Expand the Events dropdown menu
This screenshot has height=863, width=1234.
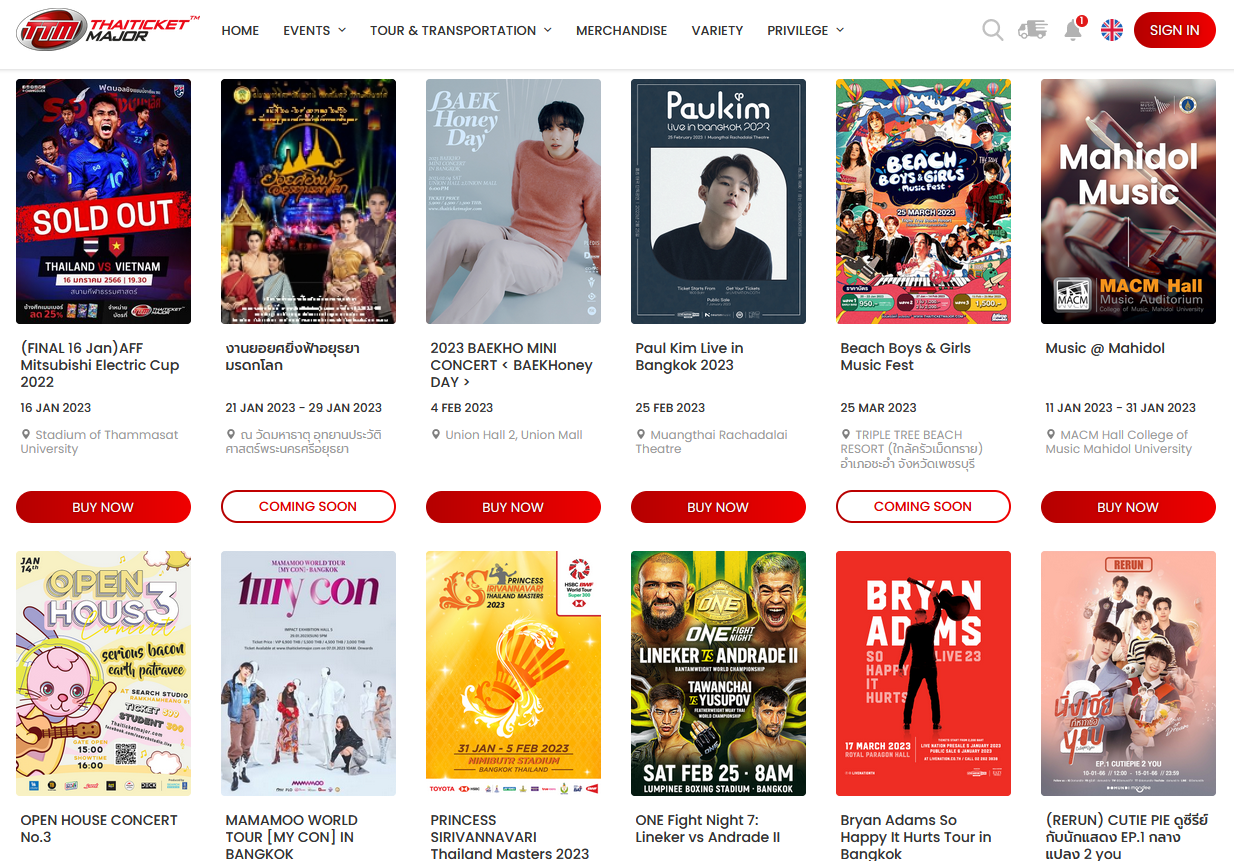(x=314, y=30)
